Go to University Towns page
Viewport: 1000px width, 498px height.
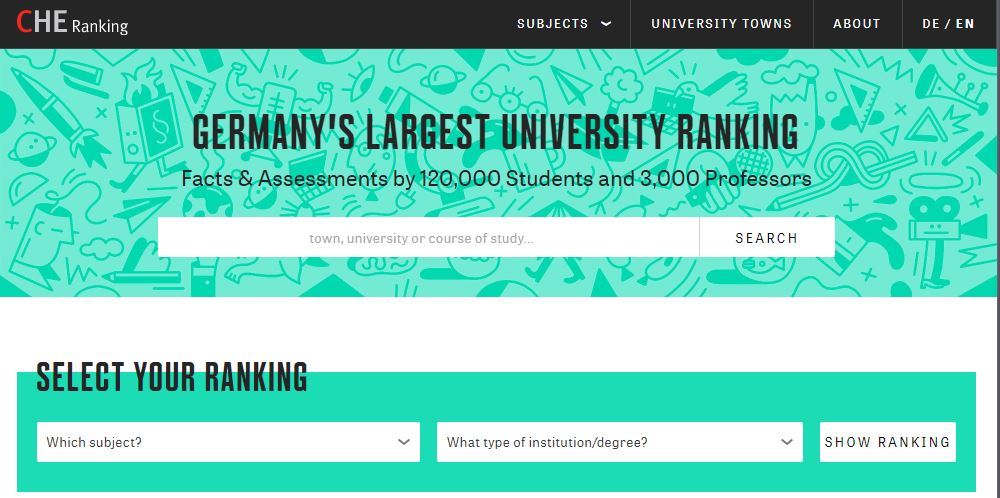click(x=721, y=24)
